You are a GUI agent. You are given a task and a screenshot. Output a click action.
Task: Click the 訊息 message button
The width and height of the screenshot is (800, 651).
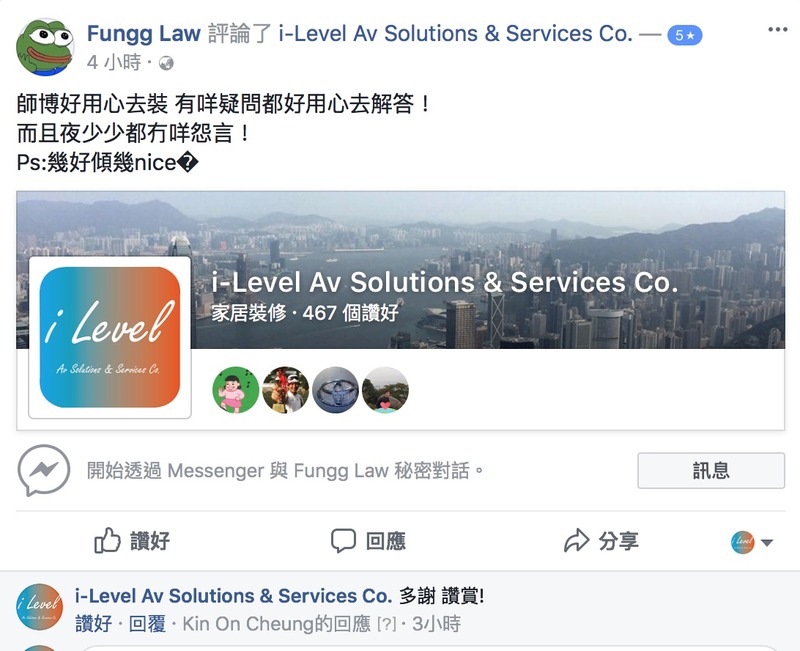click(x=711, y=470)
